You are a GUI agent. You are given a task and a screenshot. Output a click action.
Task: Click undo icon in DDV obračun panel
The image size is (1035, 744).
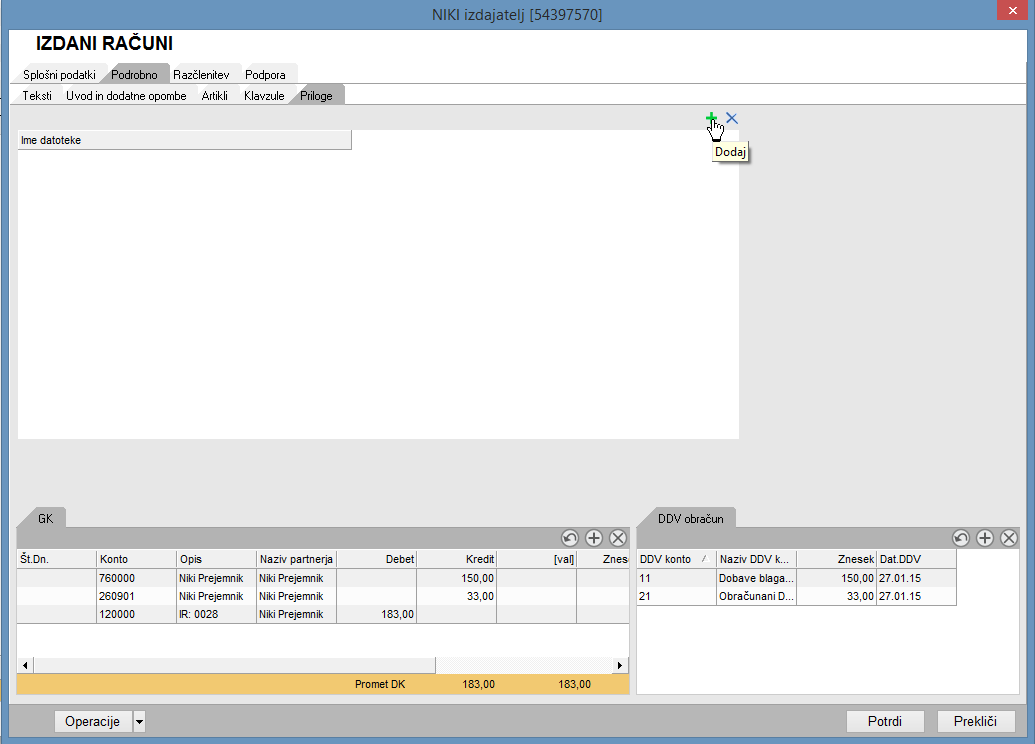(961, 538)
